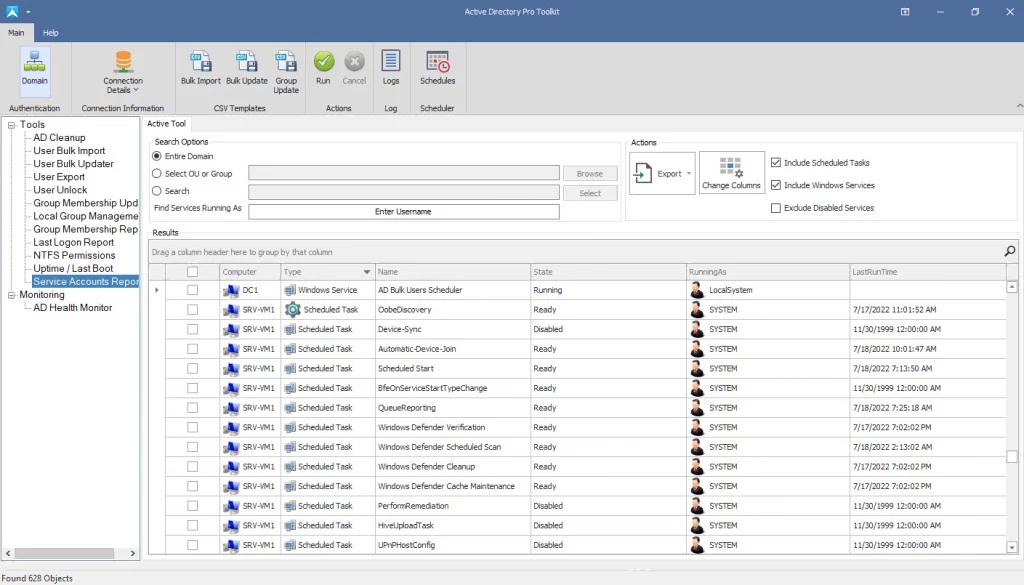Viewport: 1024px width, 585px height.
Task: Check the OobeDiscovery row checkbox
Action: click(192, 309)
